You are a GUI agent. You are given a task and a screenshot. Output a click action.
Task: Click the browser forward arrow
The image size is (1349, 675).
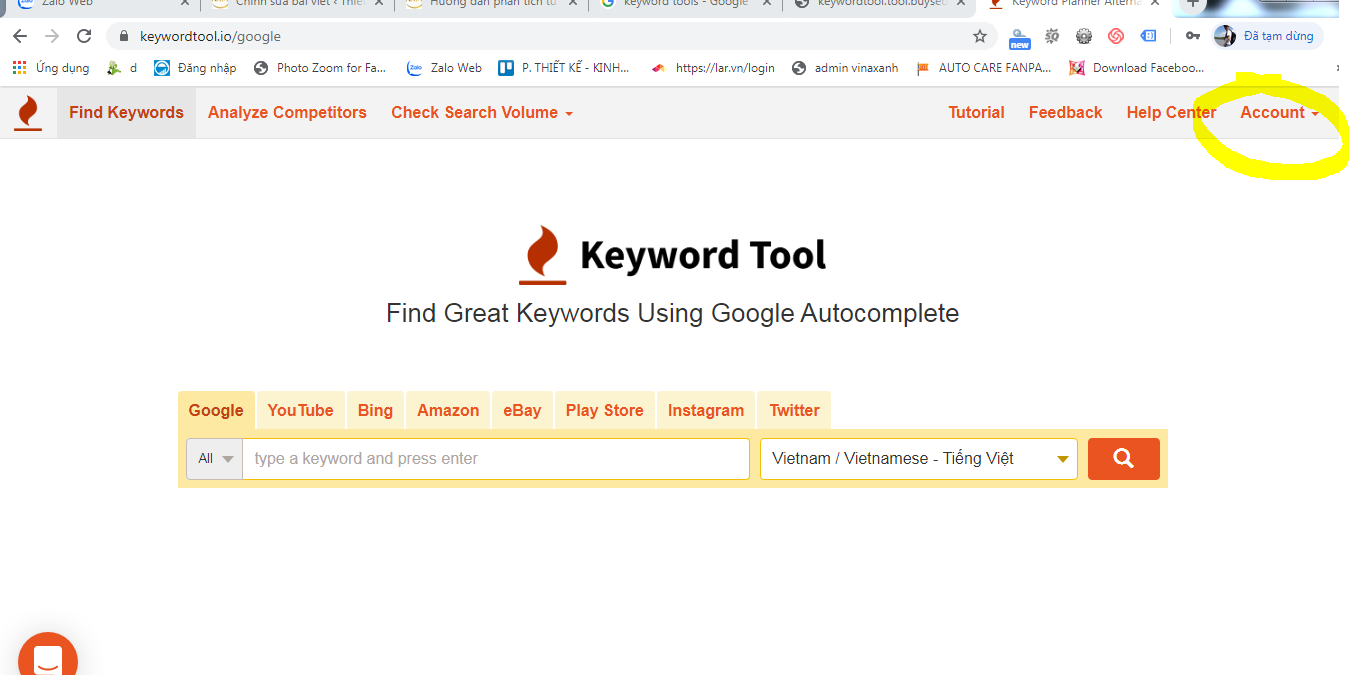tap(52, 36)
